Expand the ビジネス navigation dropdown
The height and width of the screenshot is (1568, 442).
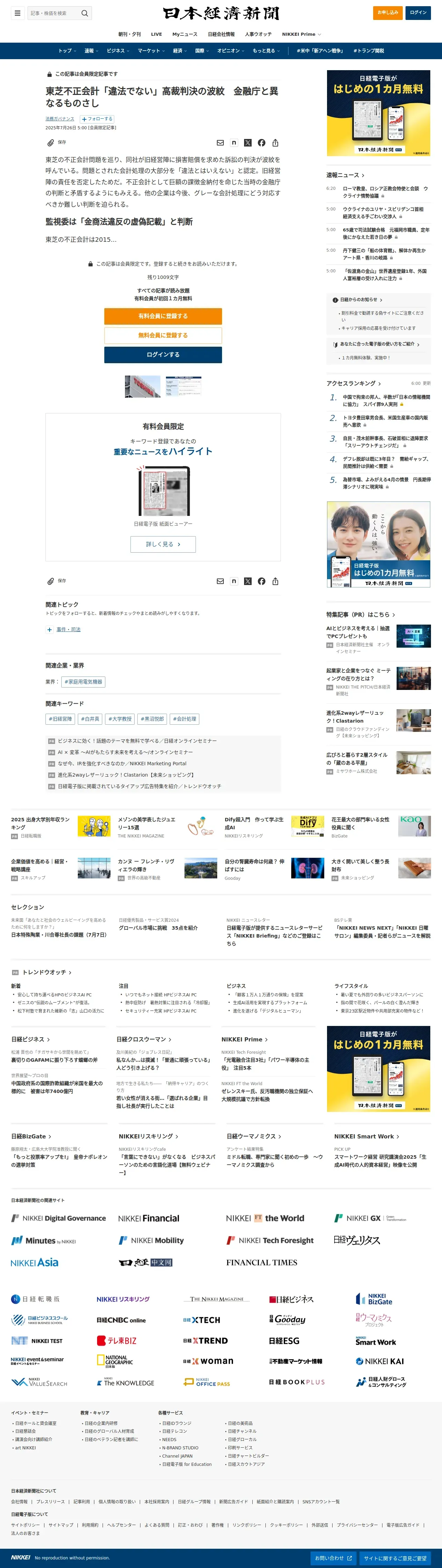[117, 51]
